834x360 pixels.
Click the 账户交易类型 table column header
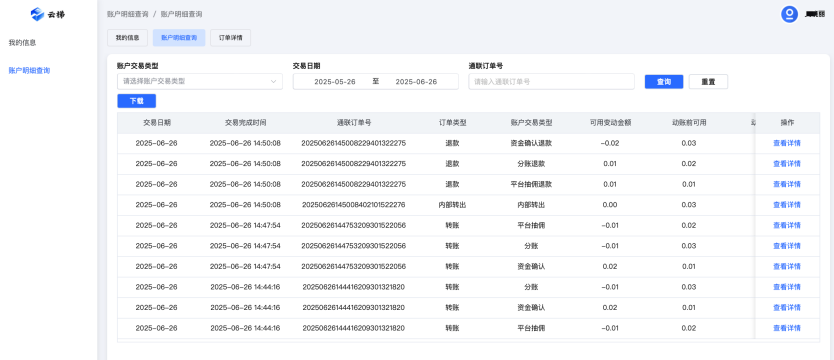[x=531, y=122]
